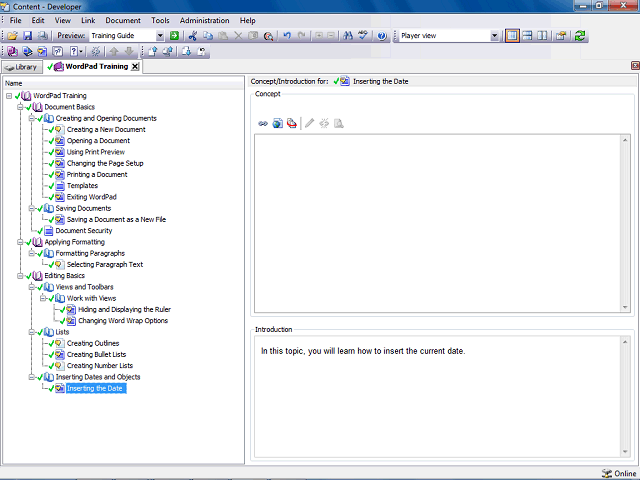The image size is (640, 480).
Task: Open the Player view dropdown
Action: (x=494, y=36)
